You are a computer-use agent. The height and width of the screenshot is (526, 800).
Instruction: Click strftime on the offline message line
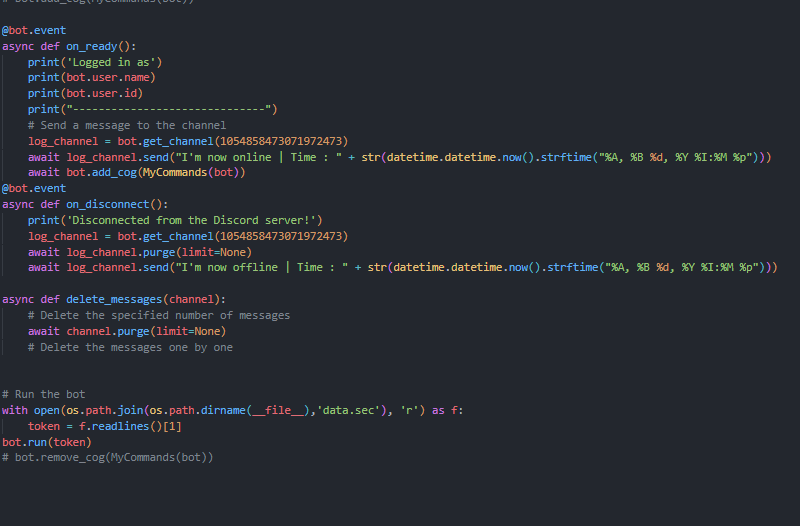point(572,267)
